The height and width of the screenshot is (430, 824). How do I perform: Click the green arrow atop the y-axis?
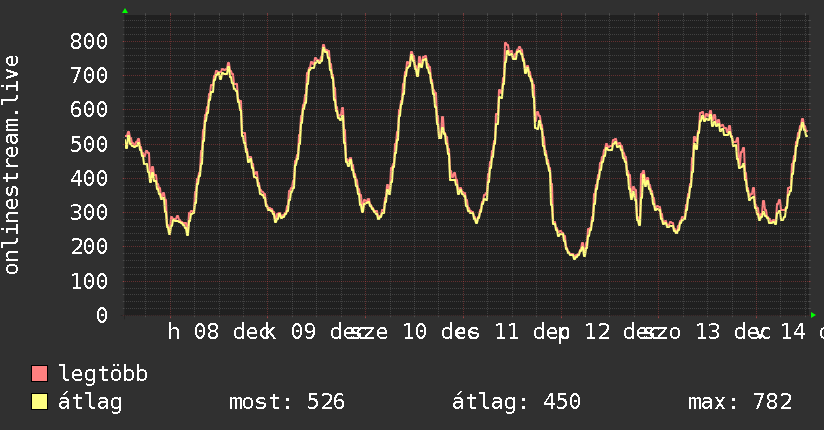pos(125,11)
